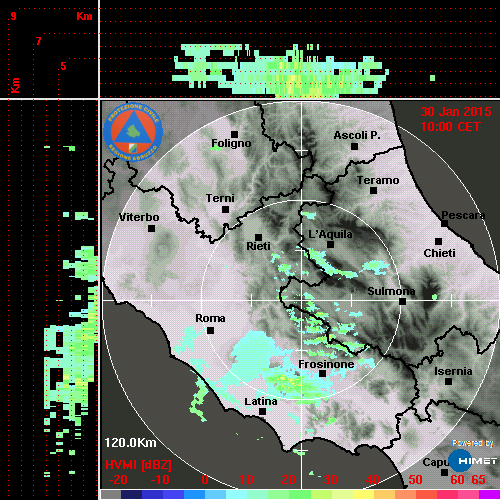Select the Ascoli P. city square marker
The width and height of the screenshot is (500, 500).
(x=355, y=146)
